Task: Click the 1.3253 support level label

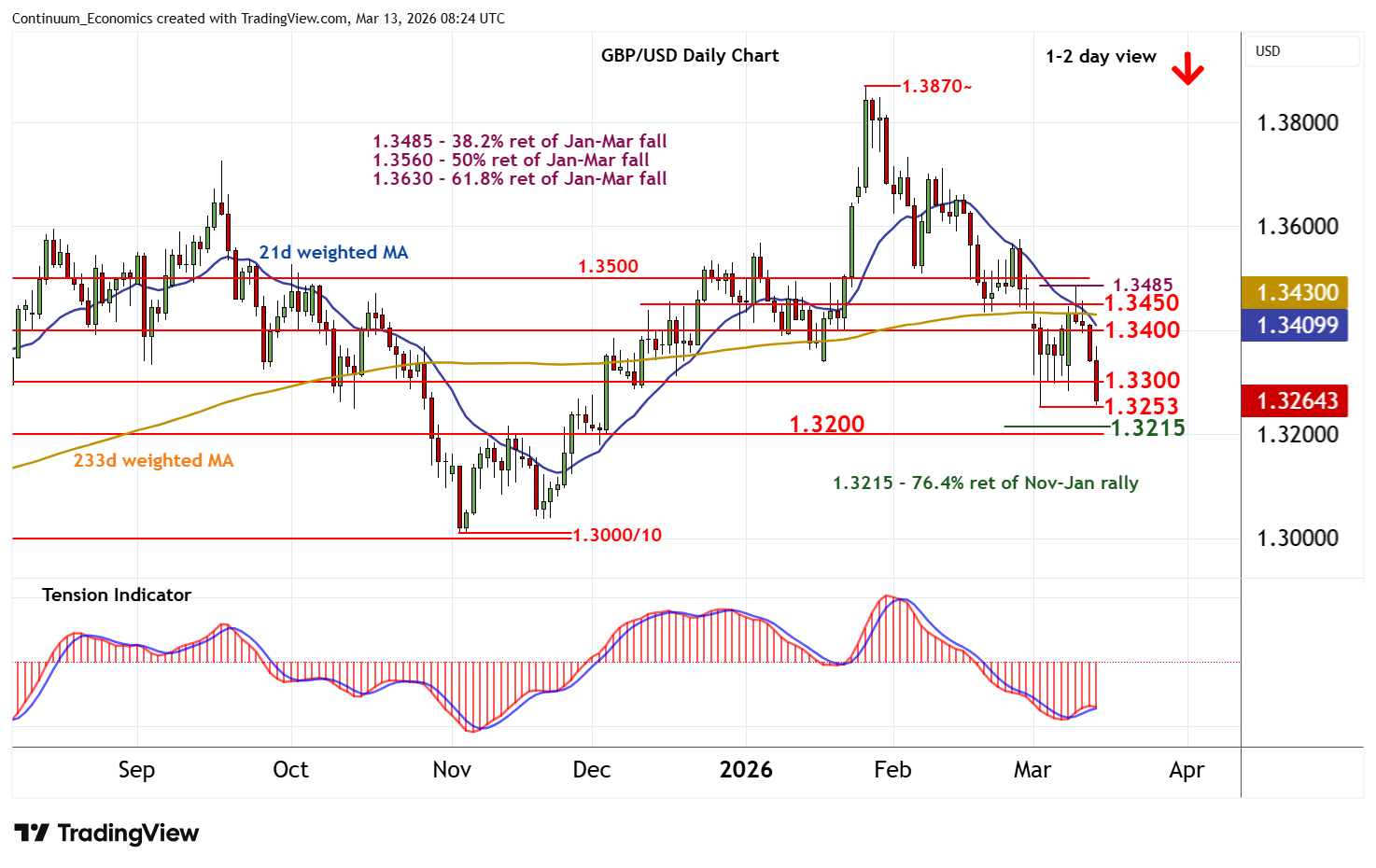Action: pos(1142,406)
